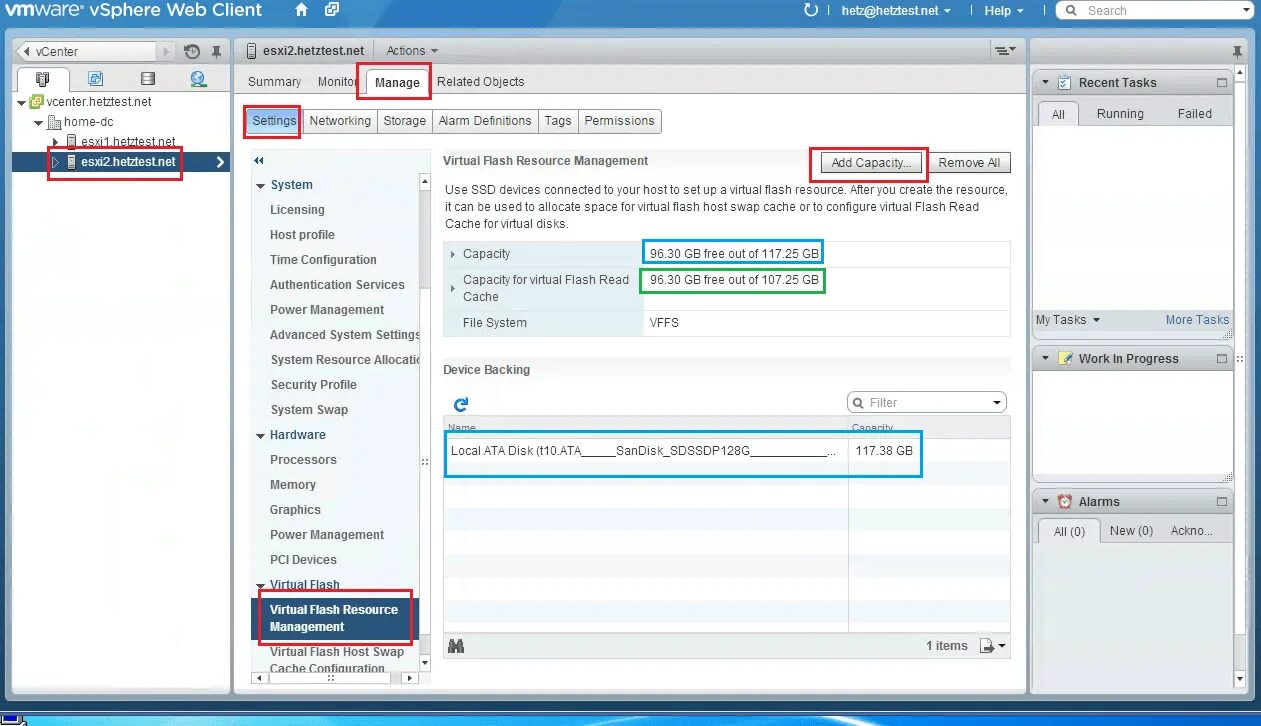Expand esxi1.hetztest.net tree node
Image resolution: width=1261 pixels, height=726 pixels.
[56, 142]
